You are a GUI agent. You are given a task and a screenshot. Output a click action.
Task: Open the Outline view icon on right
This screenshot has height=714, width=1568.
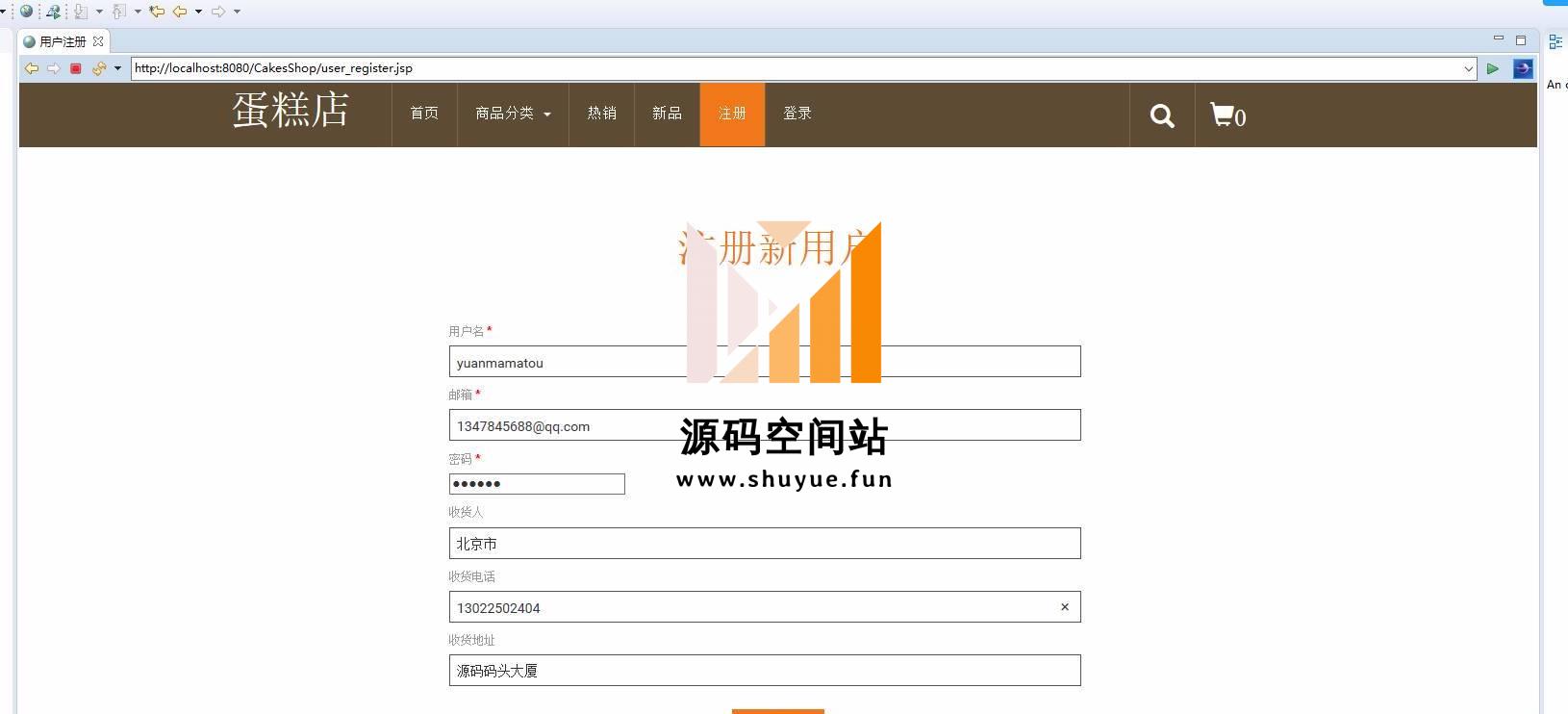pyautogui.click(x=1555, y=41)
